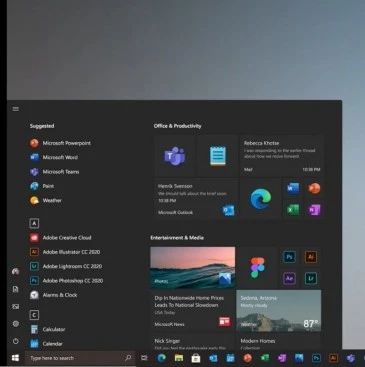
Task: Open the Modern Homes tile
Action: (279, 342)
